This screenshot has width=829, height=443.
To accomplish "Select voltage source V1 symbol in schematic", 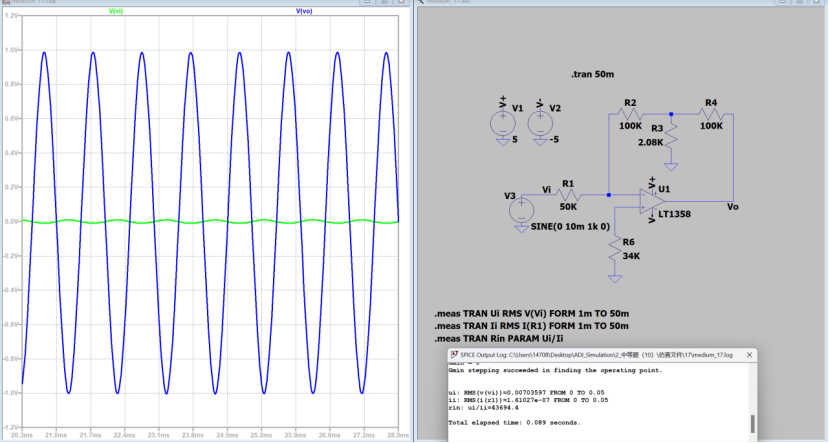I will click(x=503, y=124).
